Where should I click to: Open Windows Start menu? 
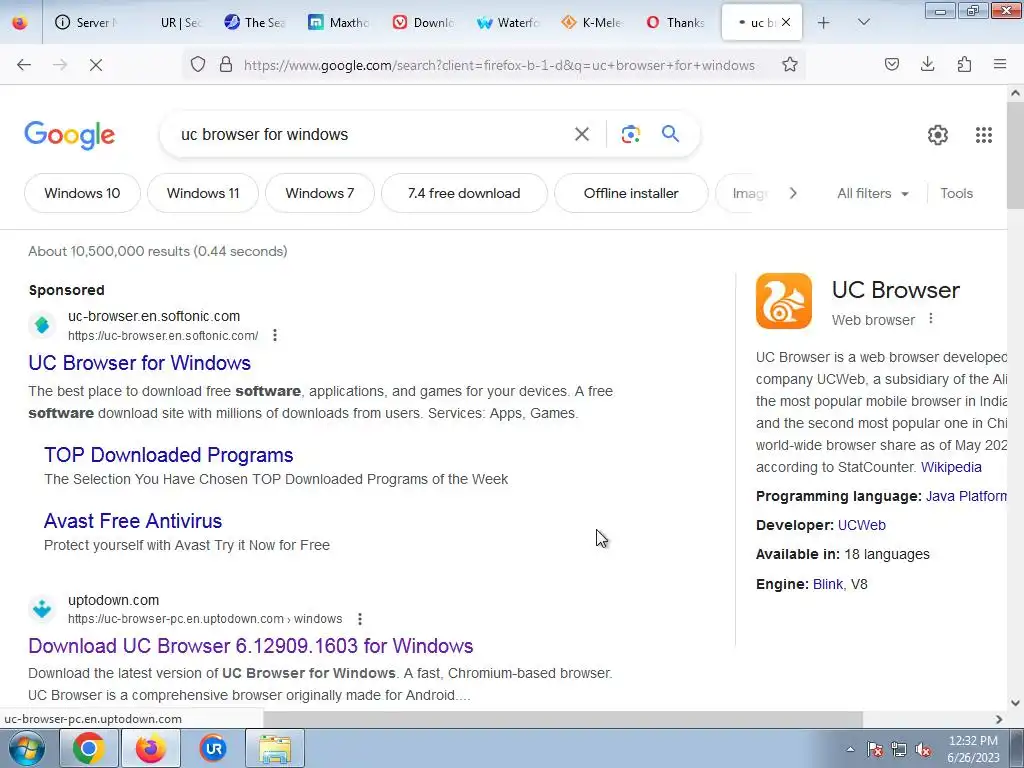[27, 748]
